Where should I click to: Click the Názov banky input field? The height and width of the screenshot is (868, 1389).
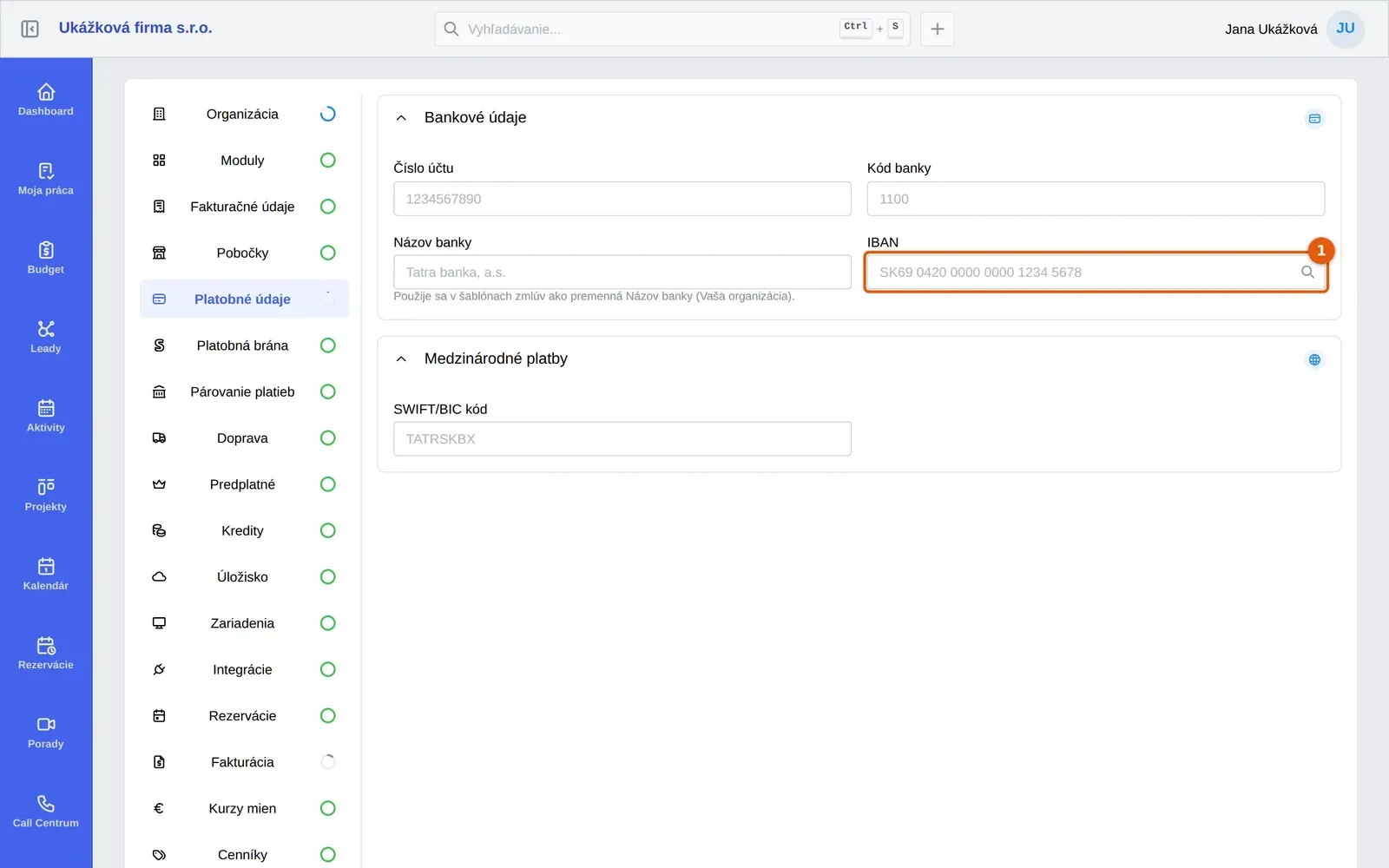point(622,273)
